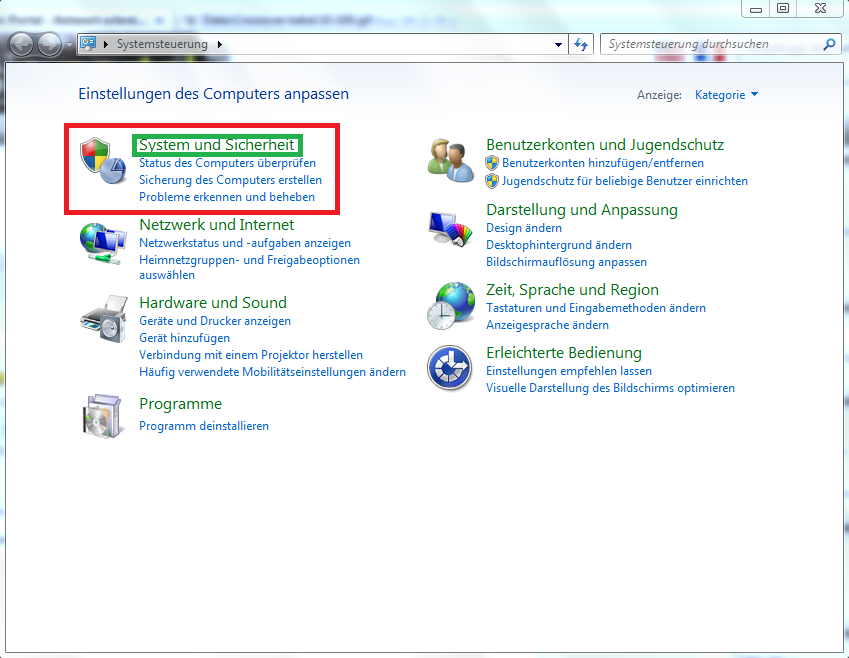The image size is (849, 658).
Task: Open the Erleichterte Bedienung accessibility icon
Action: [x=449, y=369]
